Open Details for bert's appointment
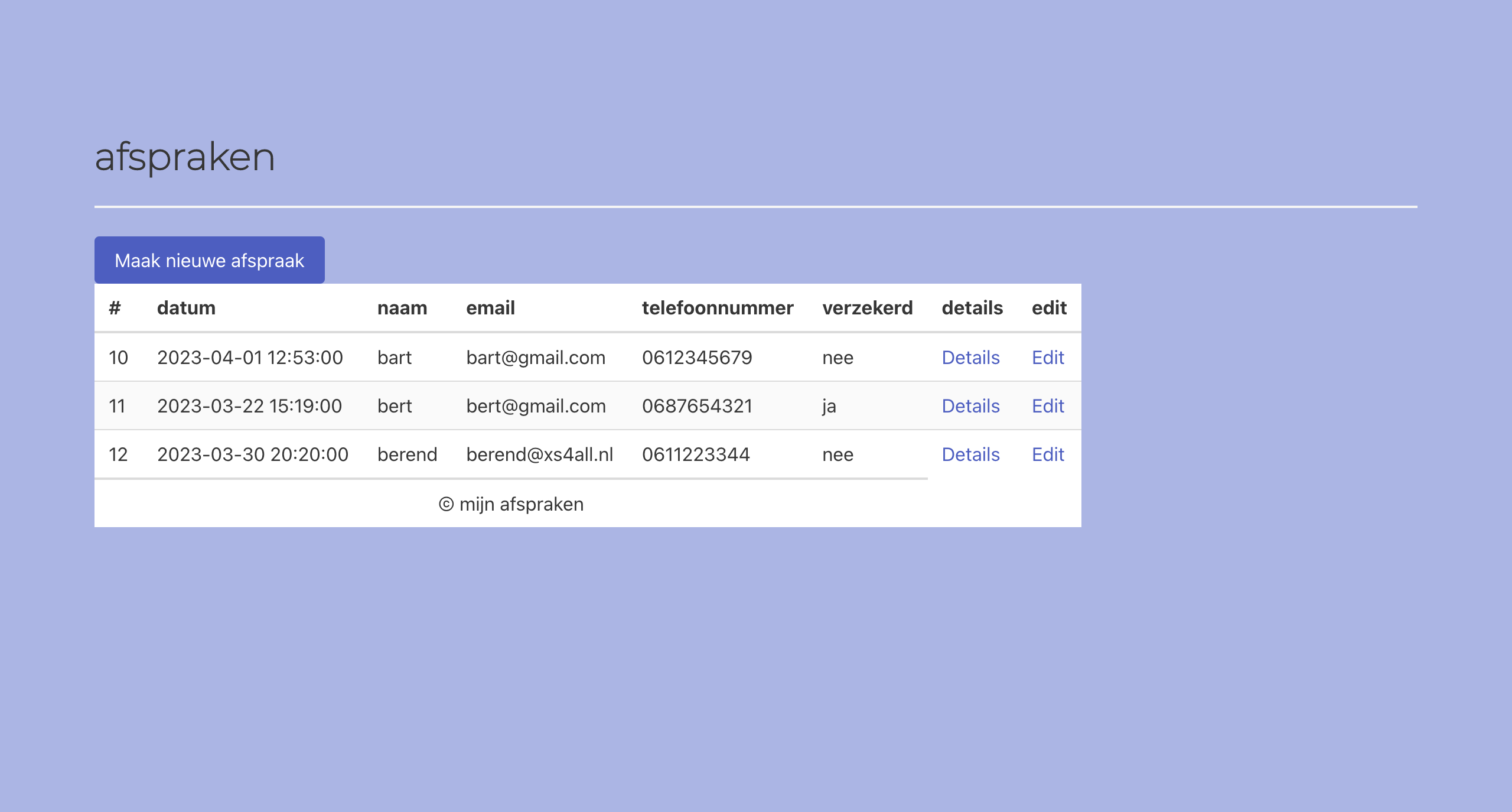Screen dimensions: 1512x812 pyautogui.click(x=970, y=406)
